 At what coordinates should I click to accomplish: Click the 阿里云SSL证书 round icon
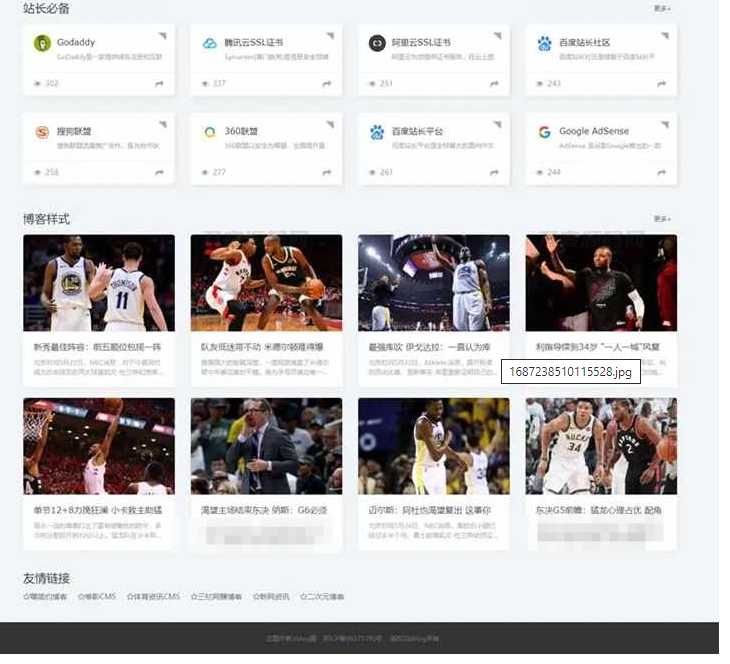pos(377,43)
